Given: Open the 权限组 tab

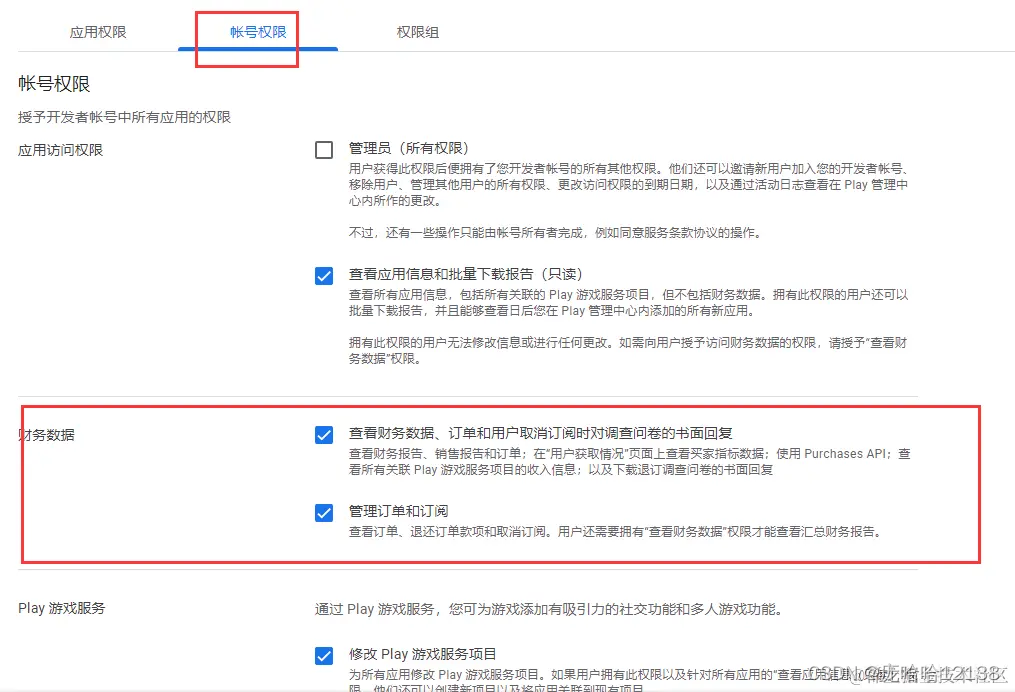Looking at the screenshot, I should point(417,31).
